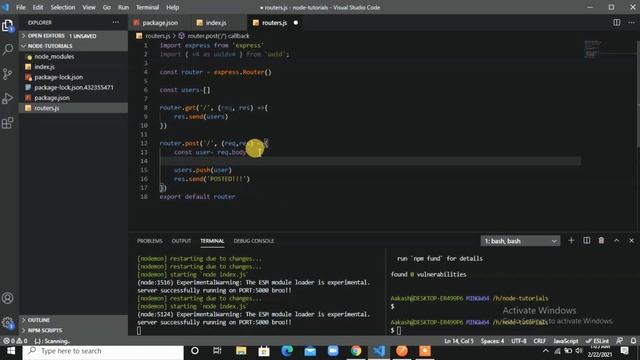Open notifications bell in status bar
Screen dimensions: 640x360
(633, 341)
